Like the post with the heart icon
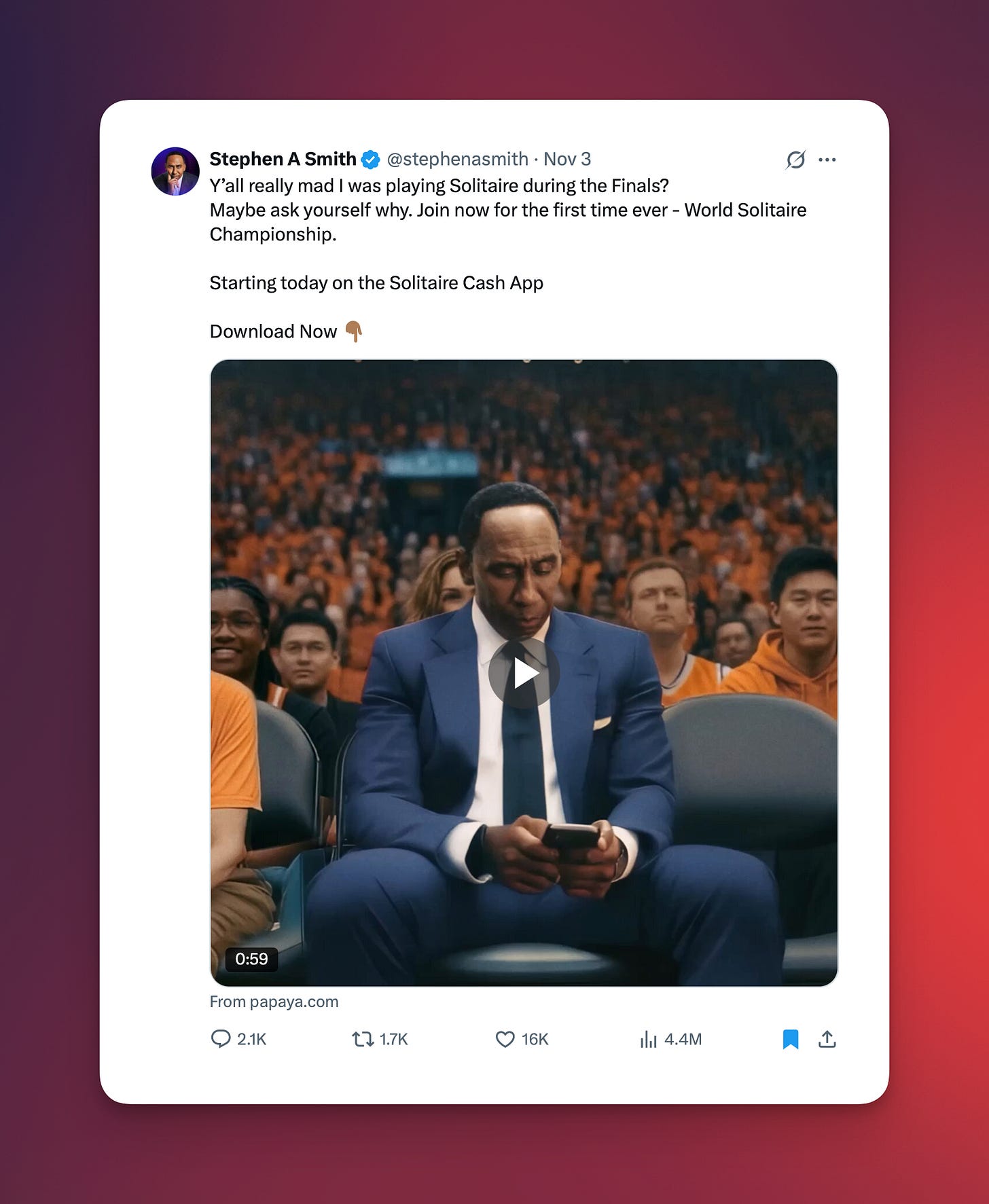 coord(505,1039)
